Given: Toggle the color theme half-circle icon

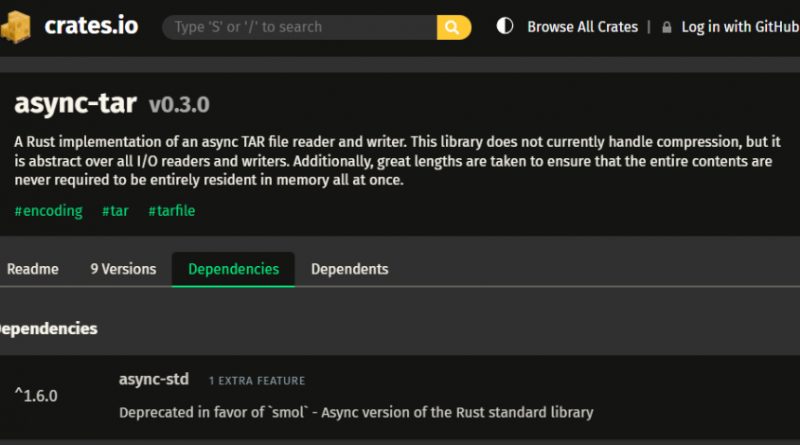Looking at the screenshot, I should [x=505, y=27].
